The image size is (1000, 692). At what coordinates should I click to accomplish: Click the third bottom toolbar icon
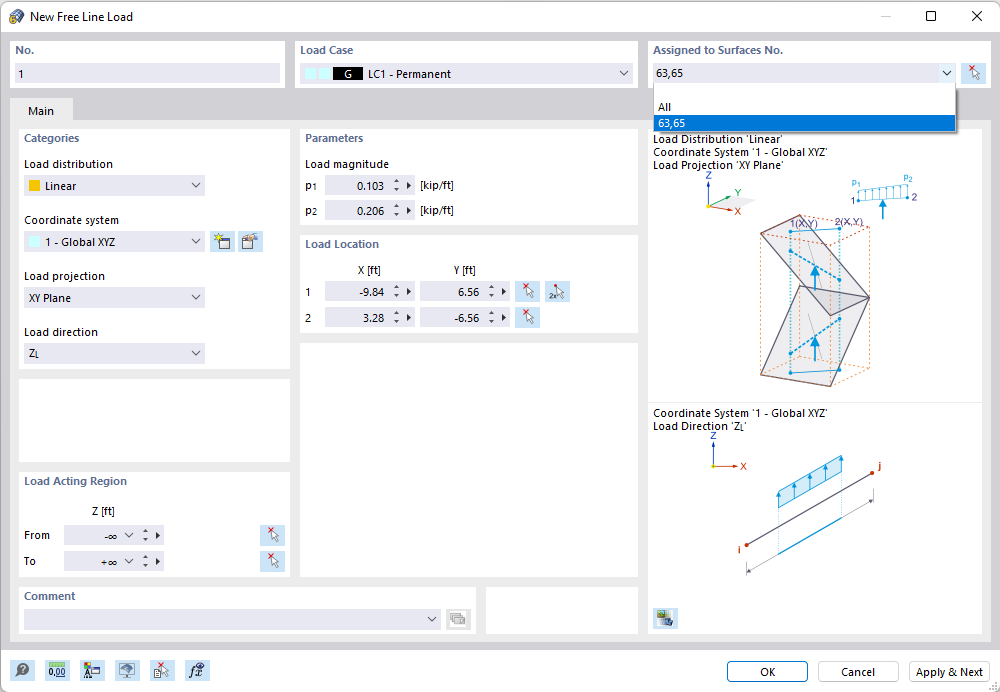pos(92,671)
